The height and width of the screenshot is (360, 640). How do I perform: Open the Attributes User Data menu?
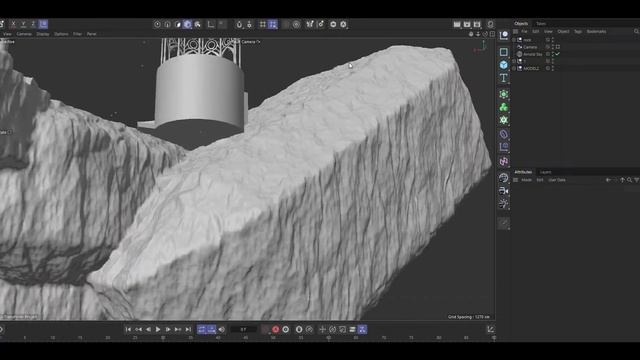point(557,180)
